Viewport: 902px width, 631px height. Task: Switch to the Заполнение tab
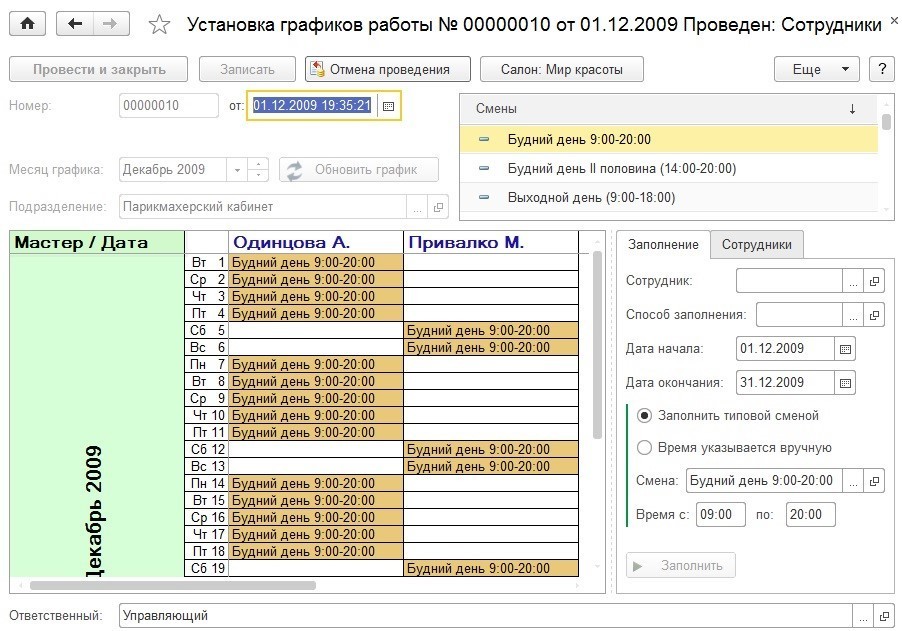coord(663,244)
